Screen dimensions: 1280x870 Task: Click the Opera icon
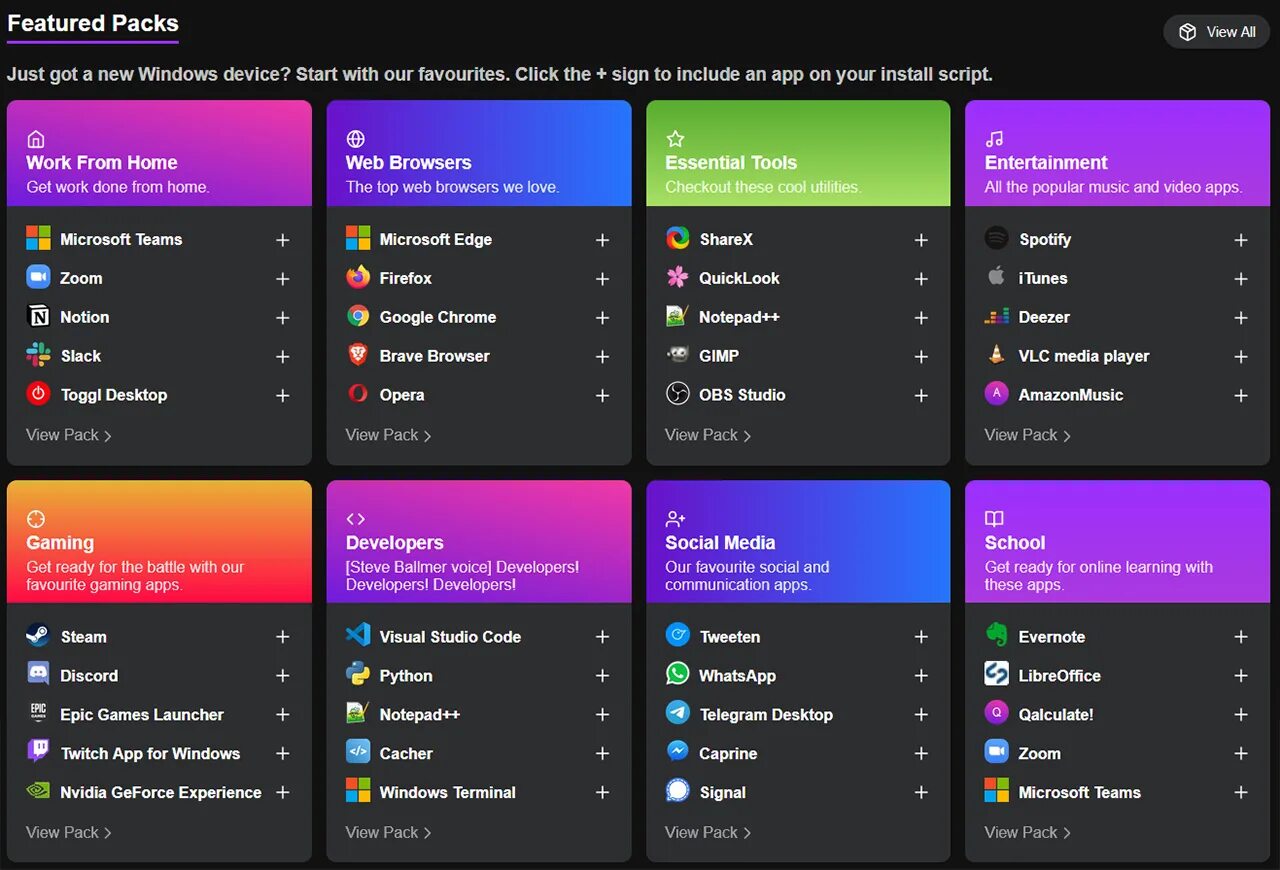358,395
